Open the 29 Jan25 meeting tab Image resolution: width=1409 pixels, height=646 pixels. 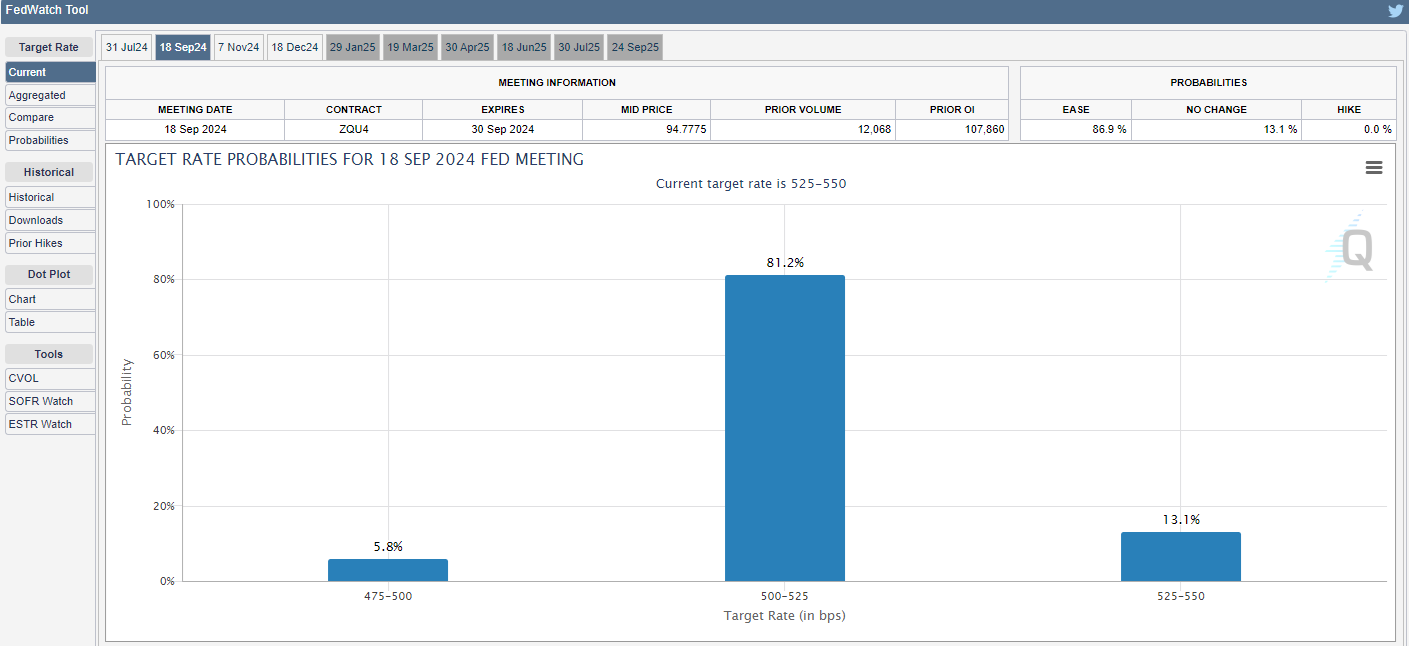pos(352,47)
